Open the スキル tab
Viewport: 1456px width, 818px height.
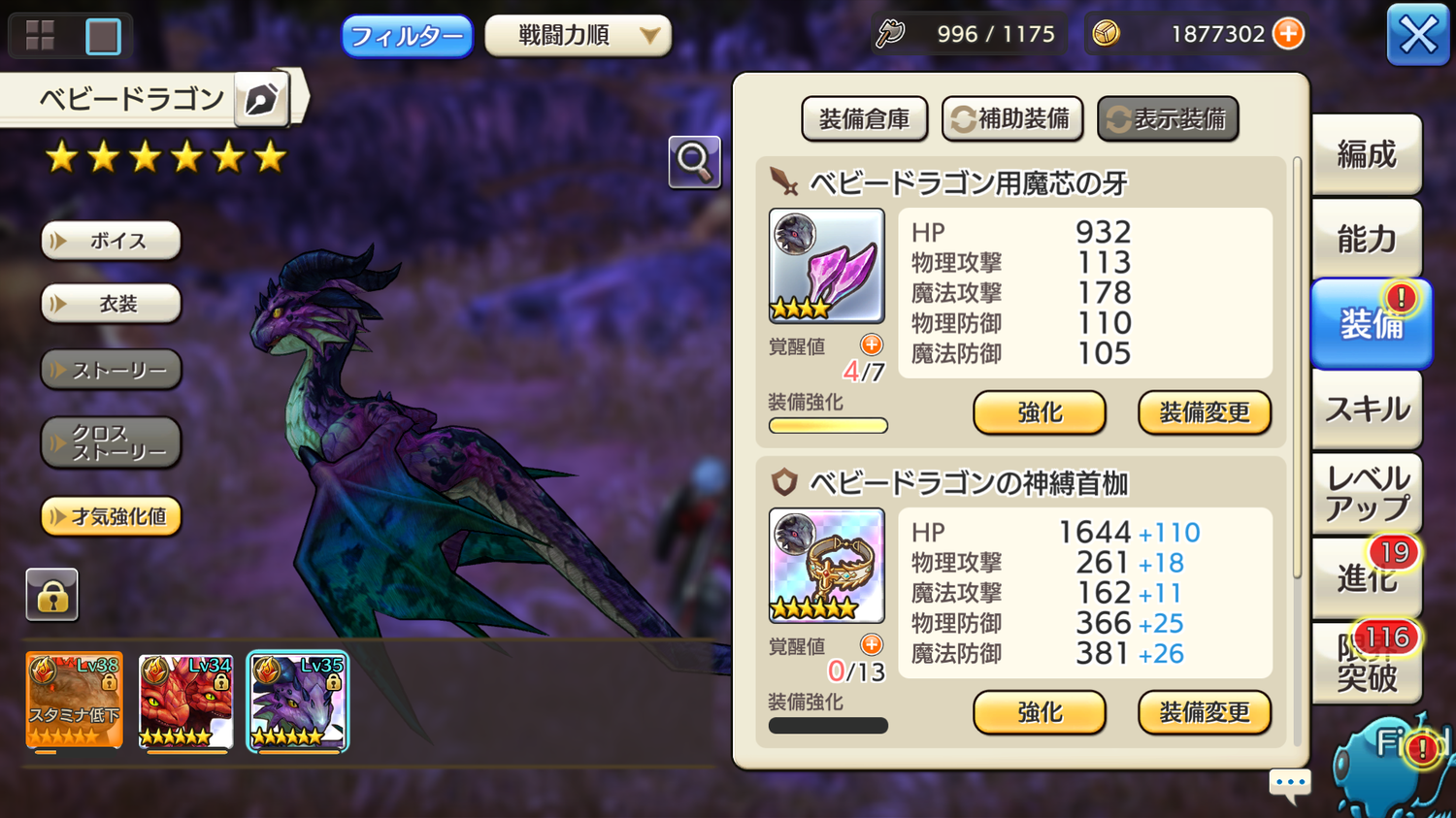[x=1366, y=409]
